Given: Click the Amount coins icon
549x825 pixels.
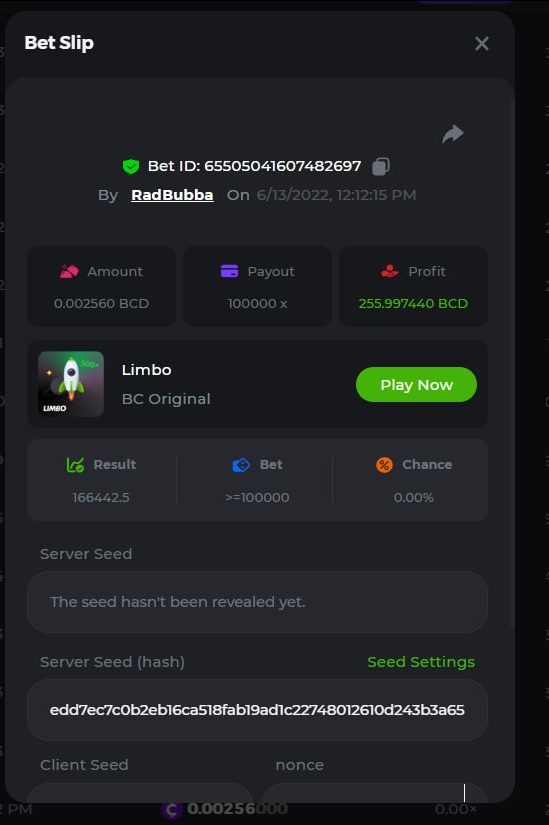Looking at the screenshot, I should click(69, 271).
